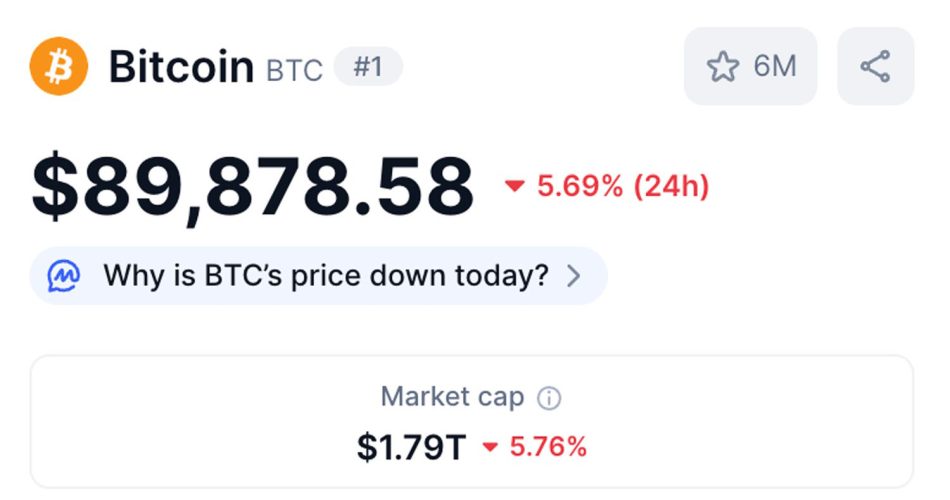Click the $89,878.58 price value
The height and width of the screenshot is (500, 950).
coord(253,187)
